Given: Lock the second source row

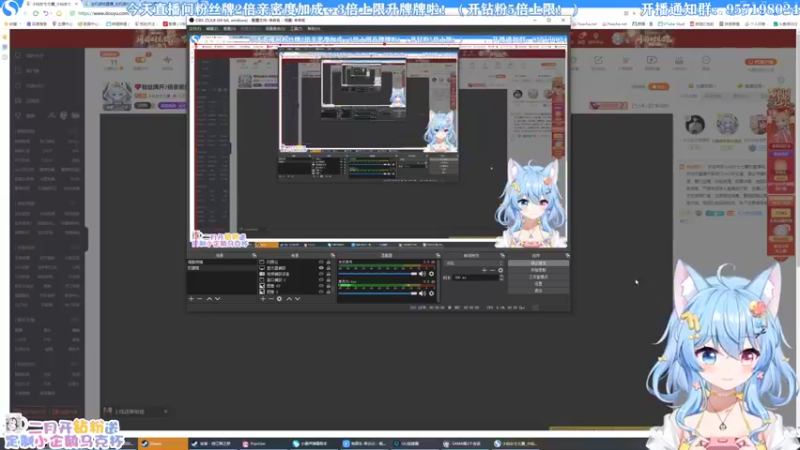Looking at the screenshot, I should pos(328,268).
